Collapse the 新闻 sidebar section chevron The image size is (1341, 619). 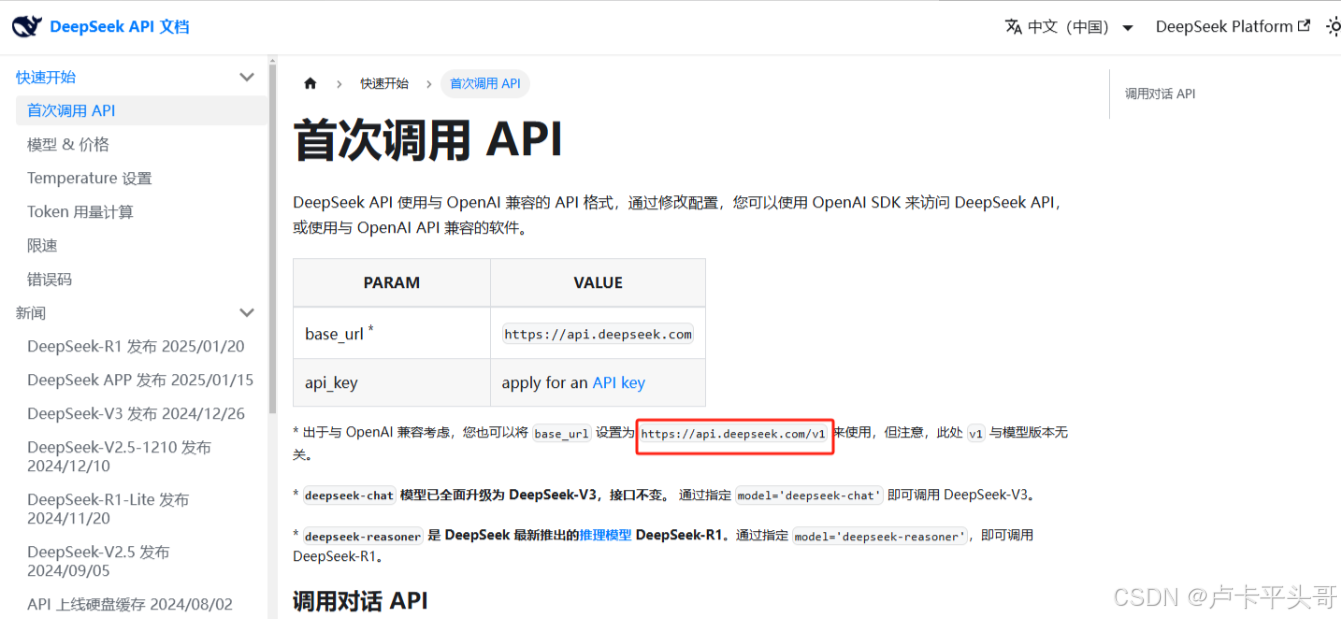click(x=247, y=313)
